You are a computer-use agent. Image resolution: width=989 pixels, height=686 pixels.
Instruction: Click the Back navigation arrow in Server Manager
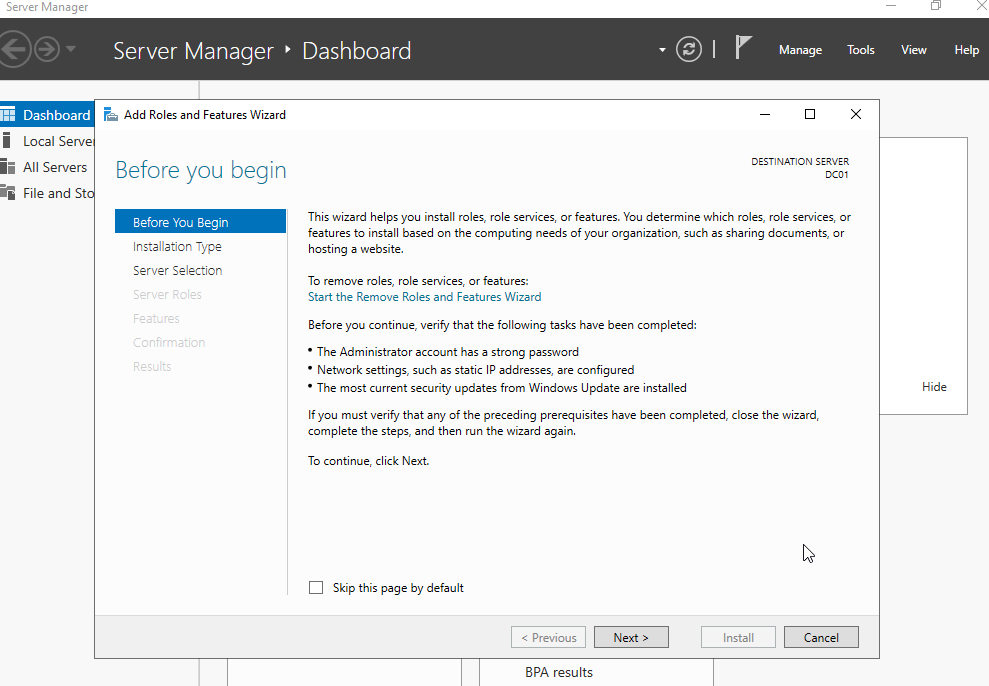[13, 49]
